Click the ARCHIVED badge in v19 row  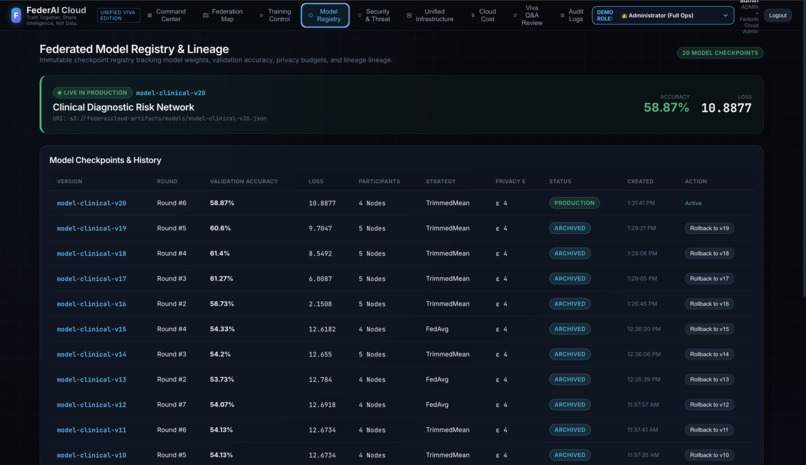pos(570,228)
